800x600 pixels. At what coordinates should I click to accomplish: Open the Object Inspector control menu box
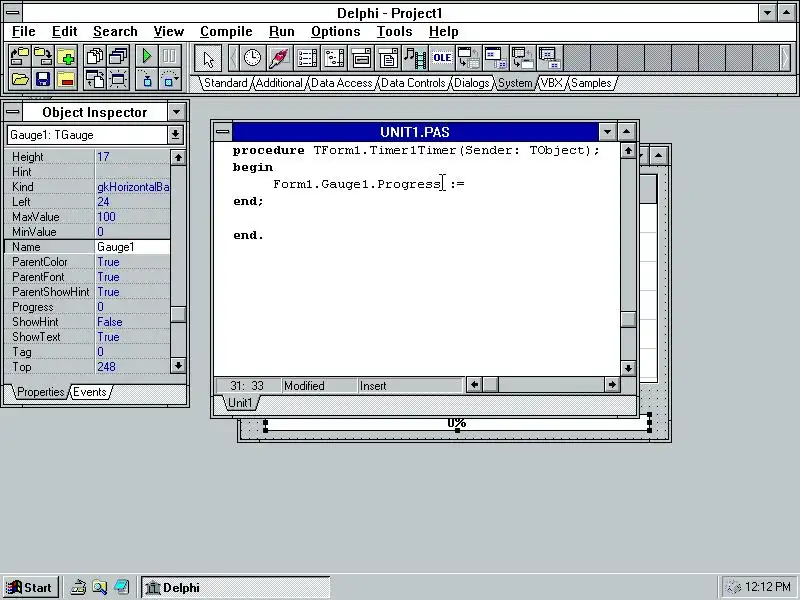pos(13,112)
